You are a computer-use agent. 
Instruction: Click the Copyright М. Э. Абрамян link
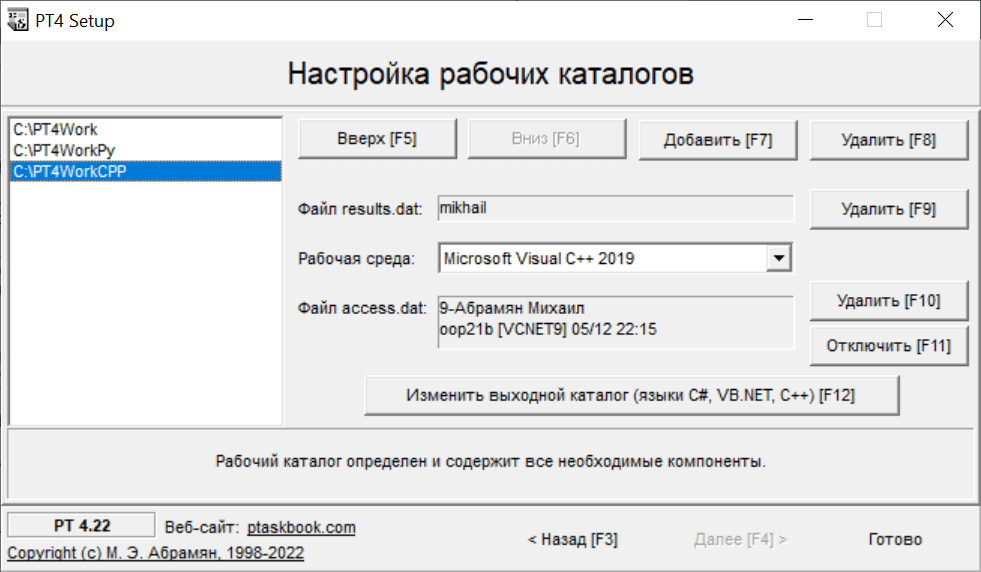tap(156, 553)
